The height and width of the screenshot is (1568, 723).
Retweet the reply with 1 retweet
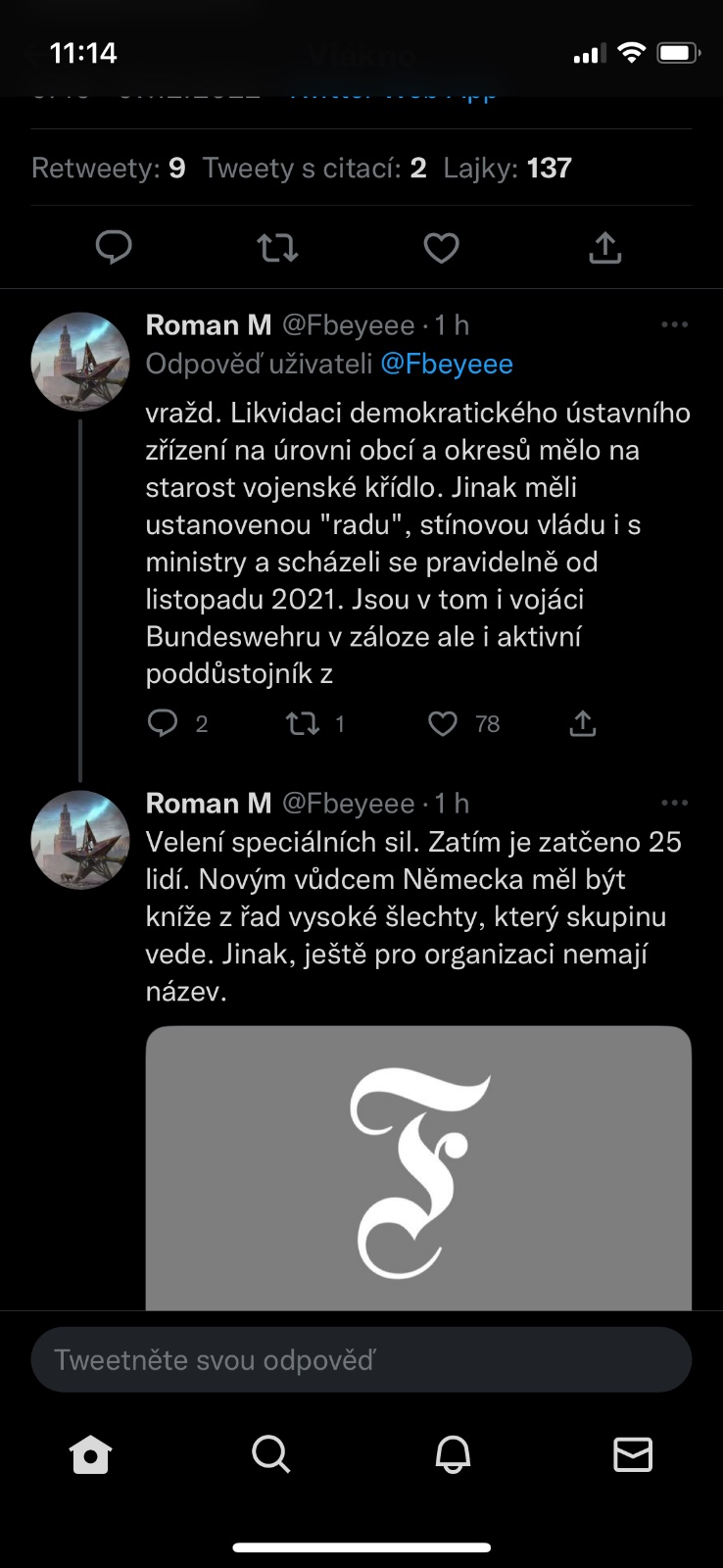(x=303, y=723)
